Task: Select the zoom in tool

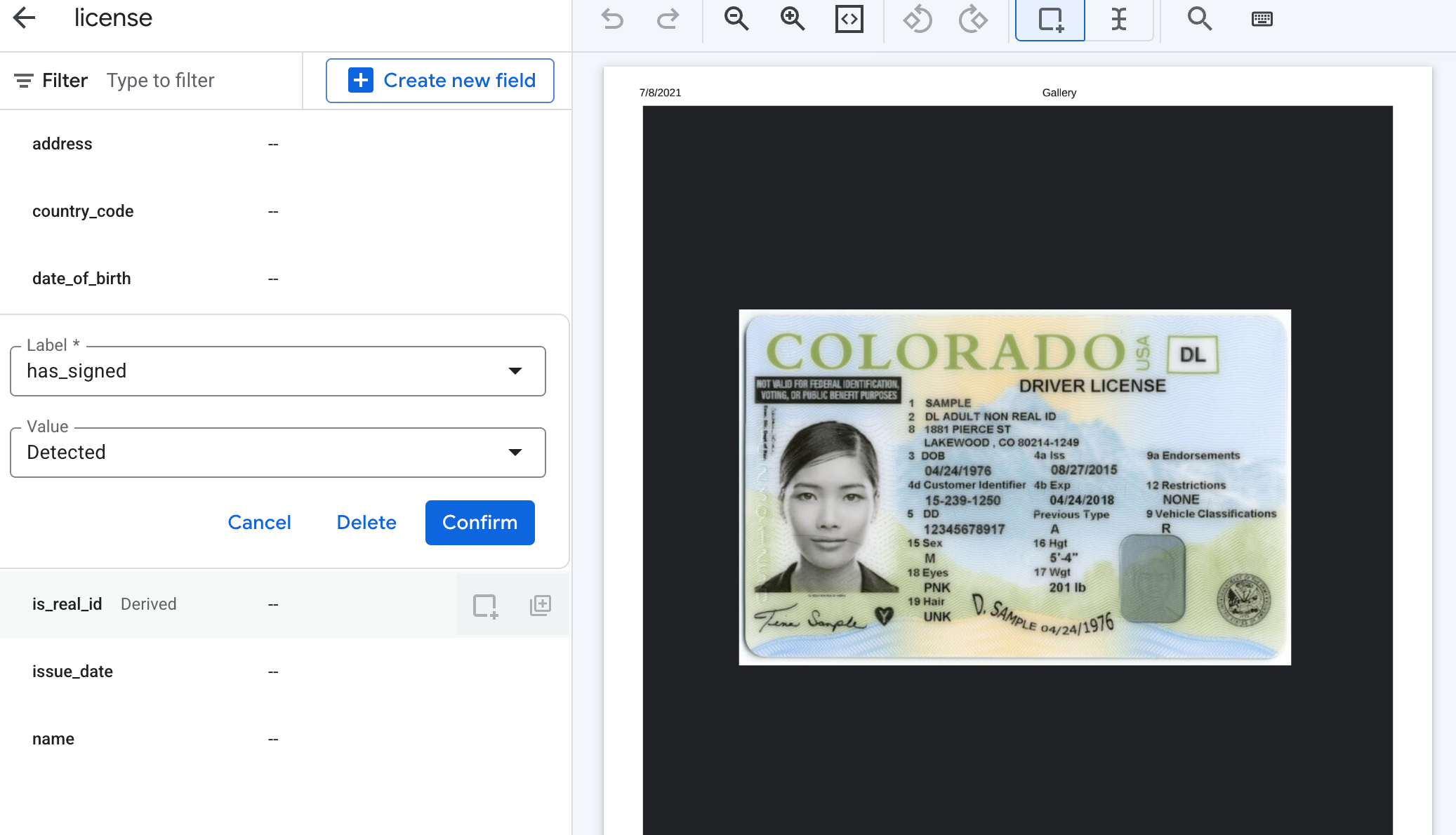Action: point(792,19)
